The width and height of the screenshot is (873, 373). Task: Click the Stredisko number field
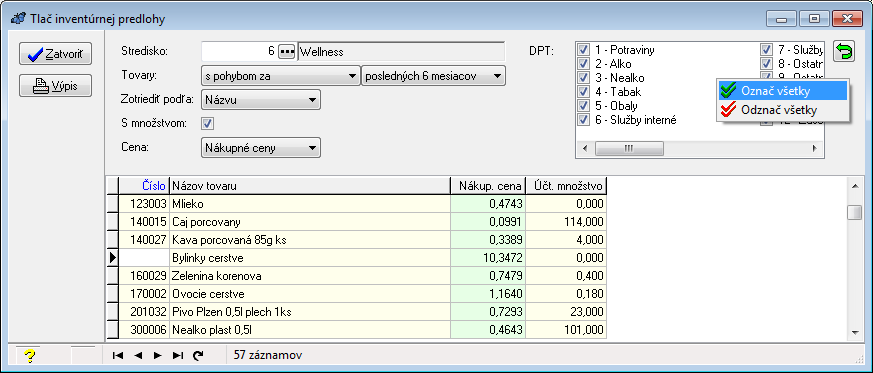tap(239, 52)
